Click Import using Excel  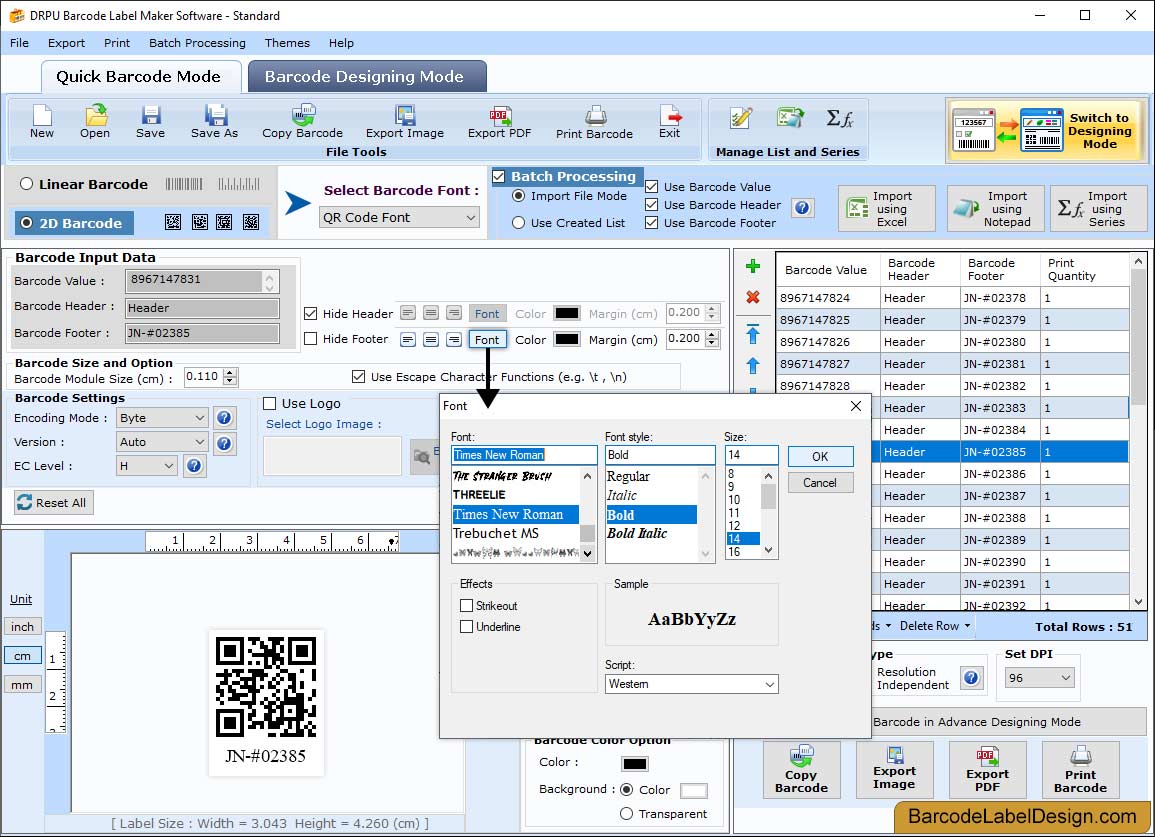pos(887,209)
